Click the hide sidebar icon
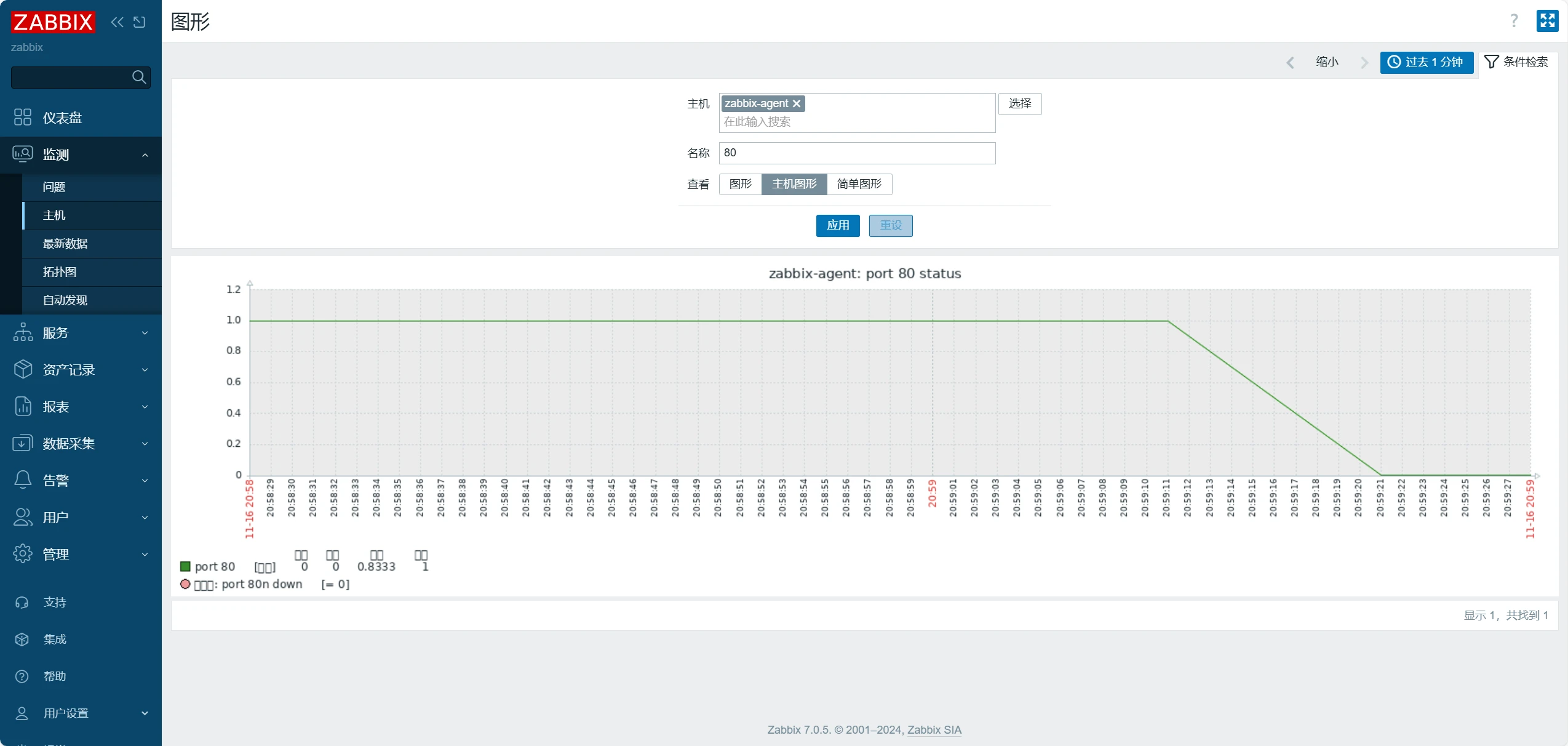 pos(140,22)
